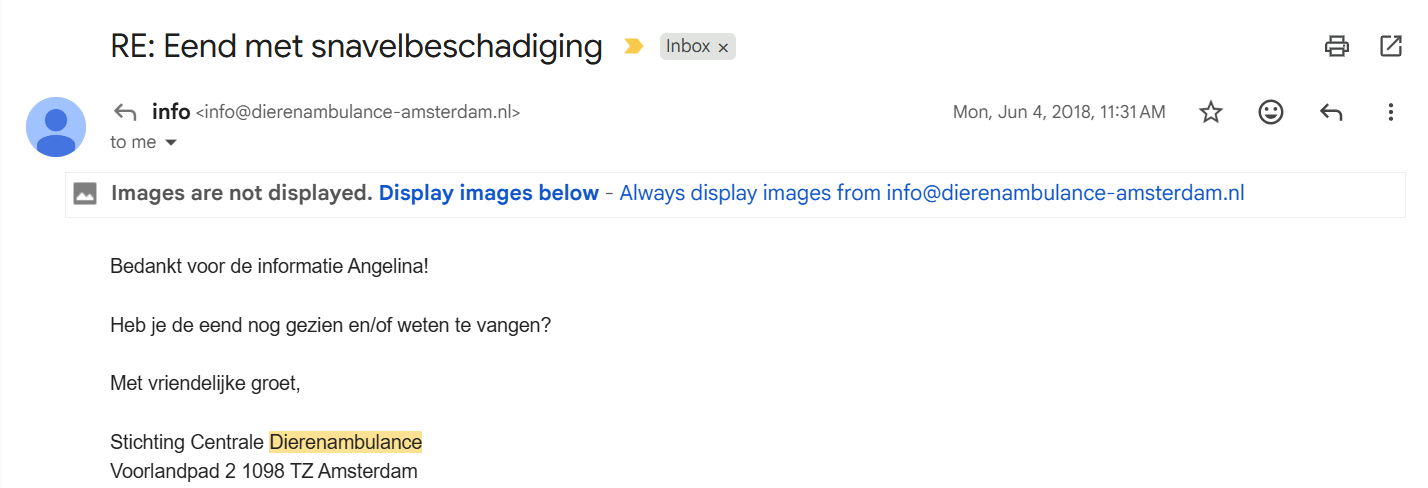Click the Mon, Jun 4, 2018 timestamp
This screenshot has height=488, width=1428.
1059,112
